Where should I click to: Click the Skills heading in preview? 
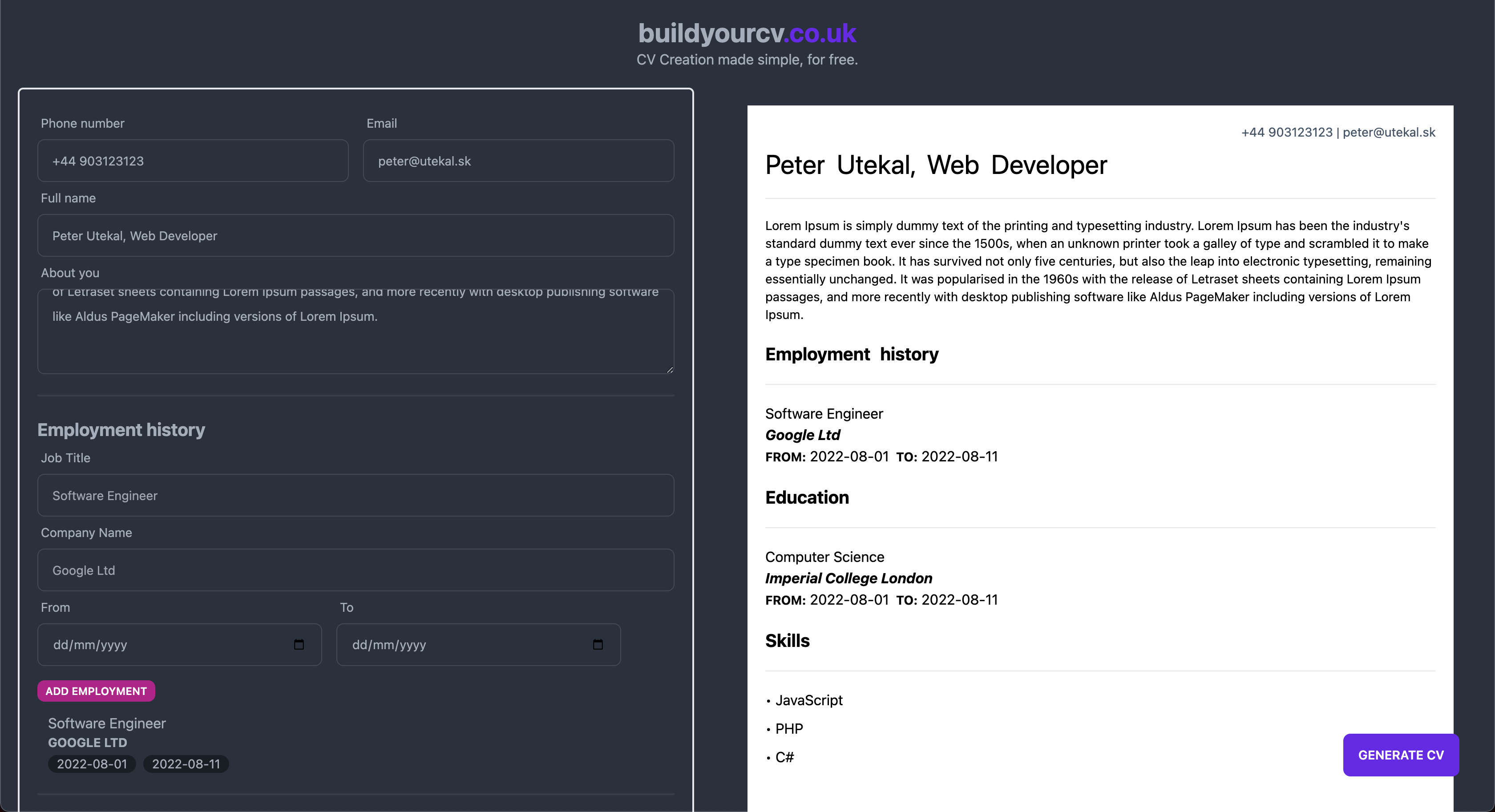(787, 641)
